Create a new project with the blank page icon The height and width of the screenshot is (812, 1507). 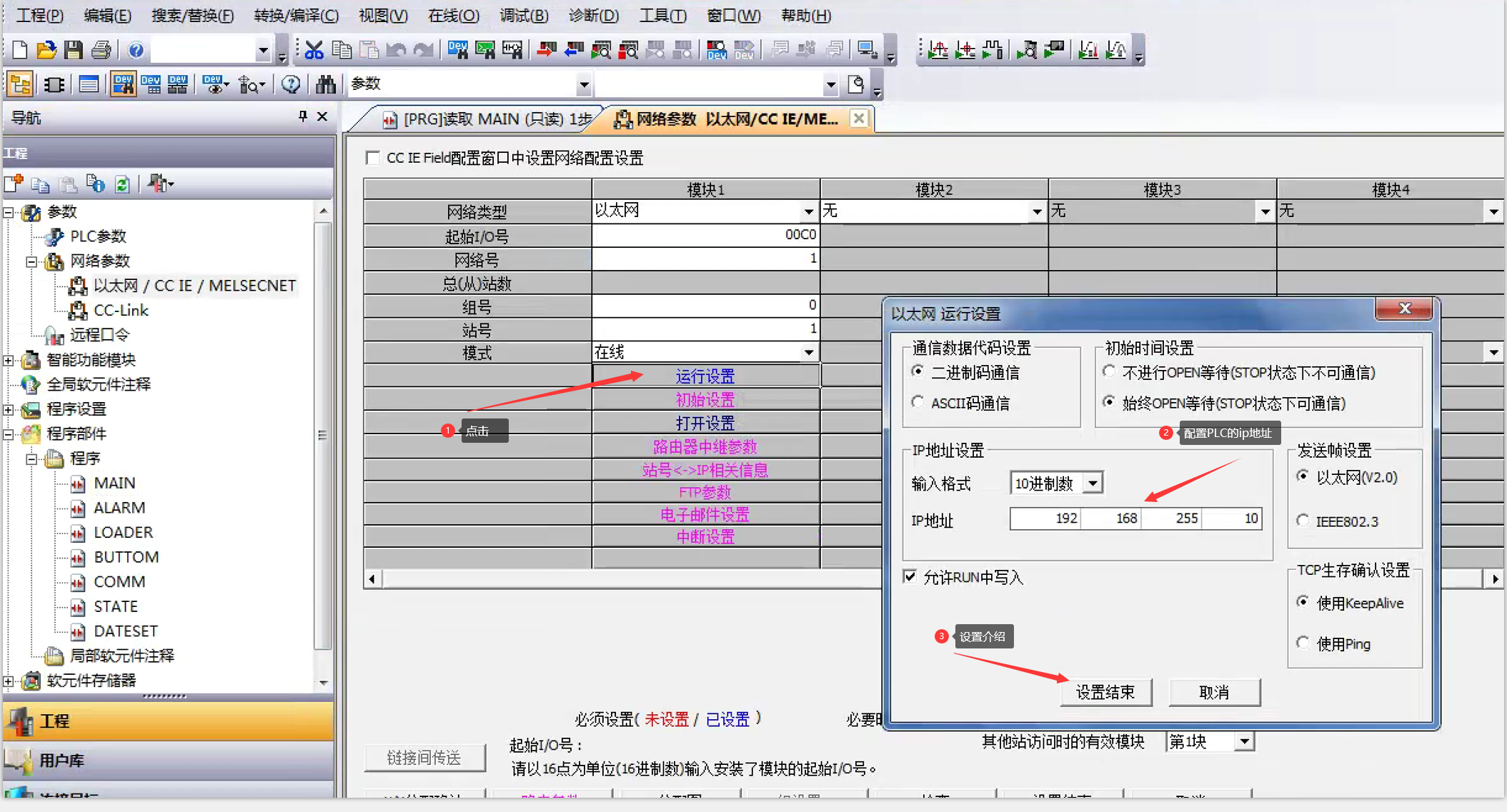[19, 49]
